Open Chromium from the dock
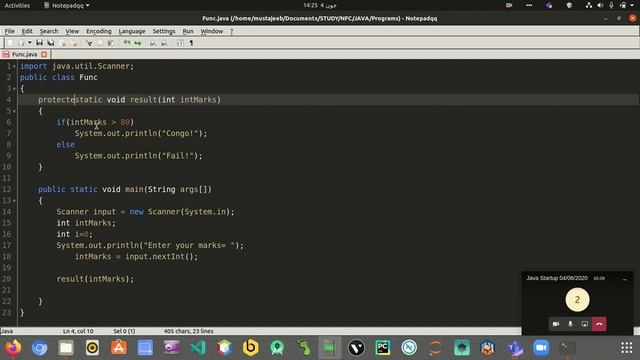Viewport: 640px width, 360px height. (x=40, y=348)
